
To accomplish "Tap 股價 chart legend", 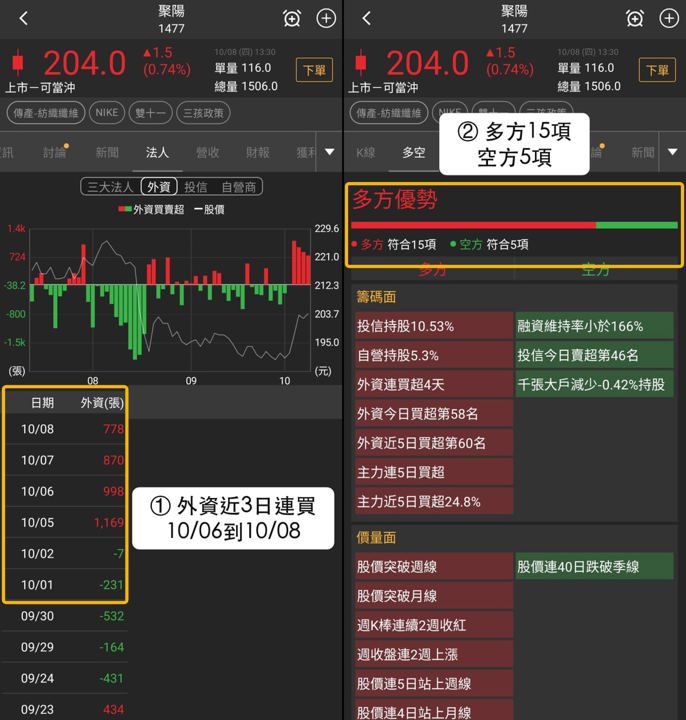I will click(x=209, y=209).
